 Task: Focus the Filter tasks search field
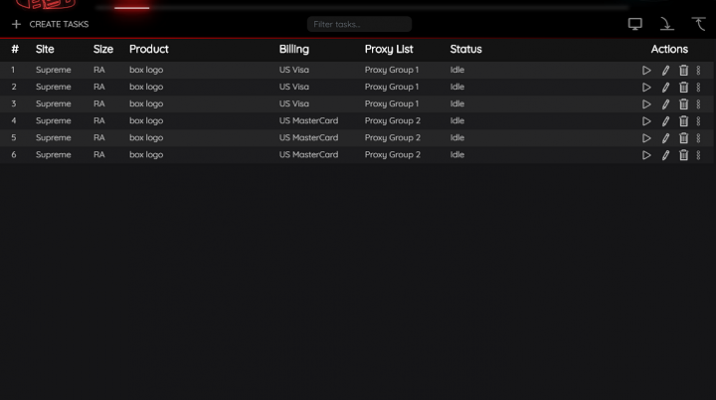(x=359, y=24)
